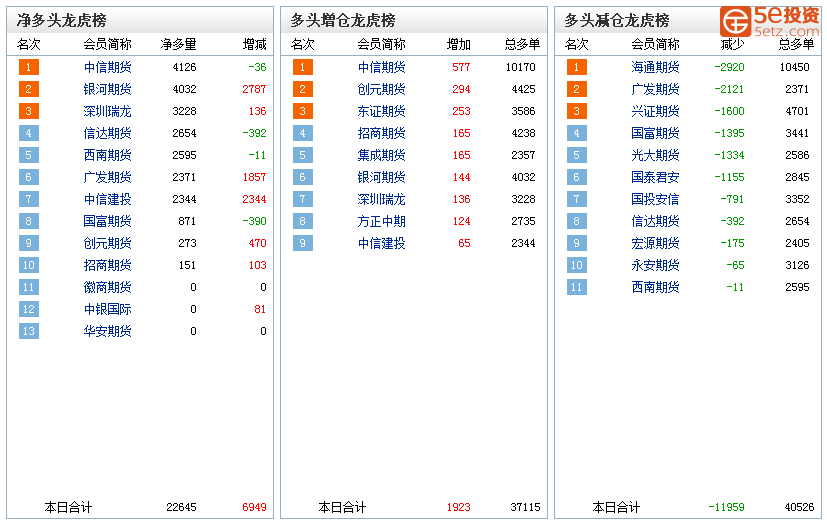Open 创元期货 in the 净多头龙虎榜 table

tap(108, 244)
